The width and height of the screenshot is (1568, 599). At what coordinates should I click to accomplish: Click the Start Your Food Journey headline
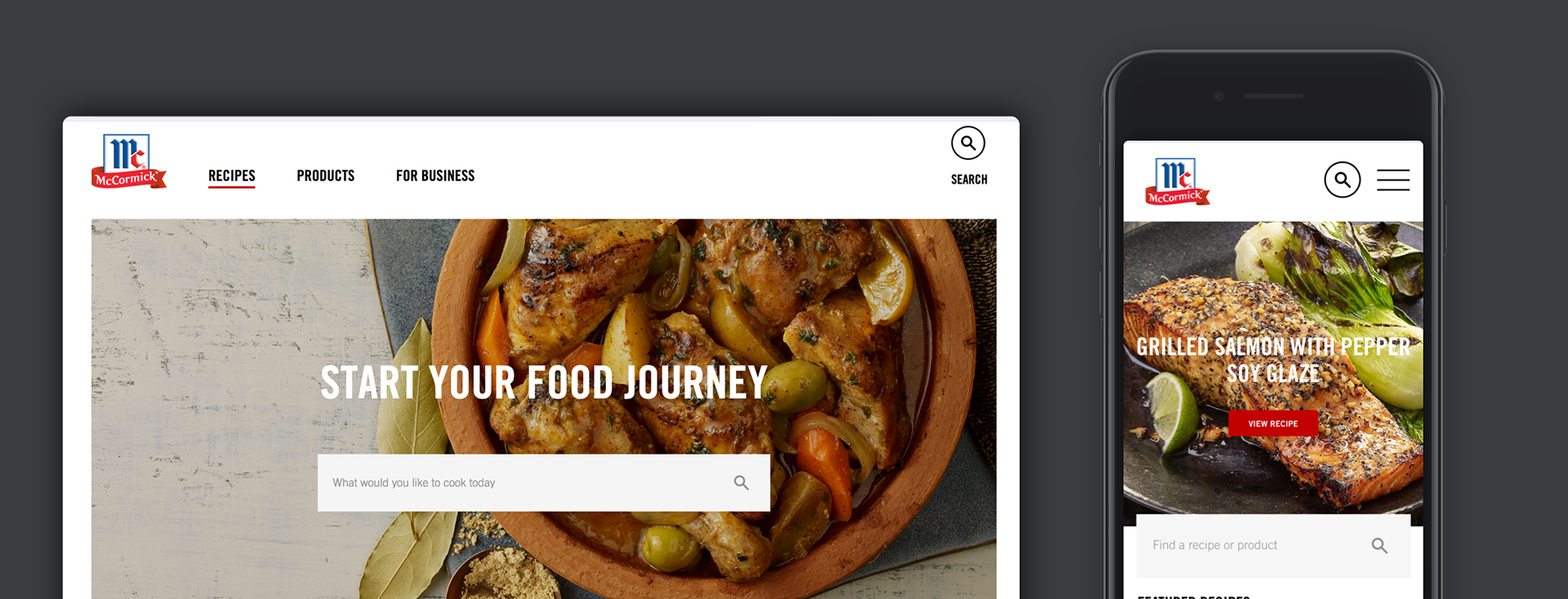point(544,383)
